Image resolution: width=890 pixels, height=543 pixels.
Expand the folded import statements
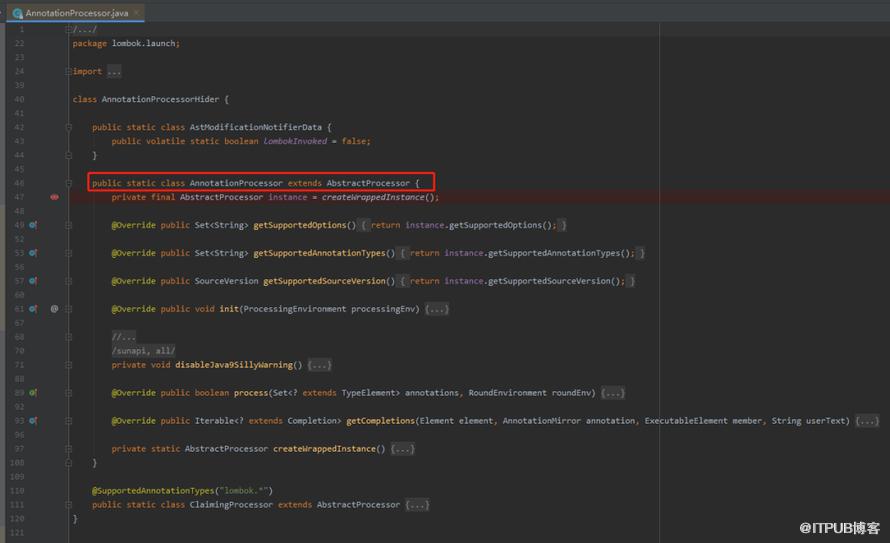113,72
